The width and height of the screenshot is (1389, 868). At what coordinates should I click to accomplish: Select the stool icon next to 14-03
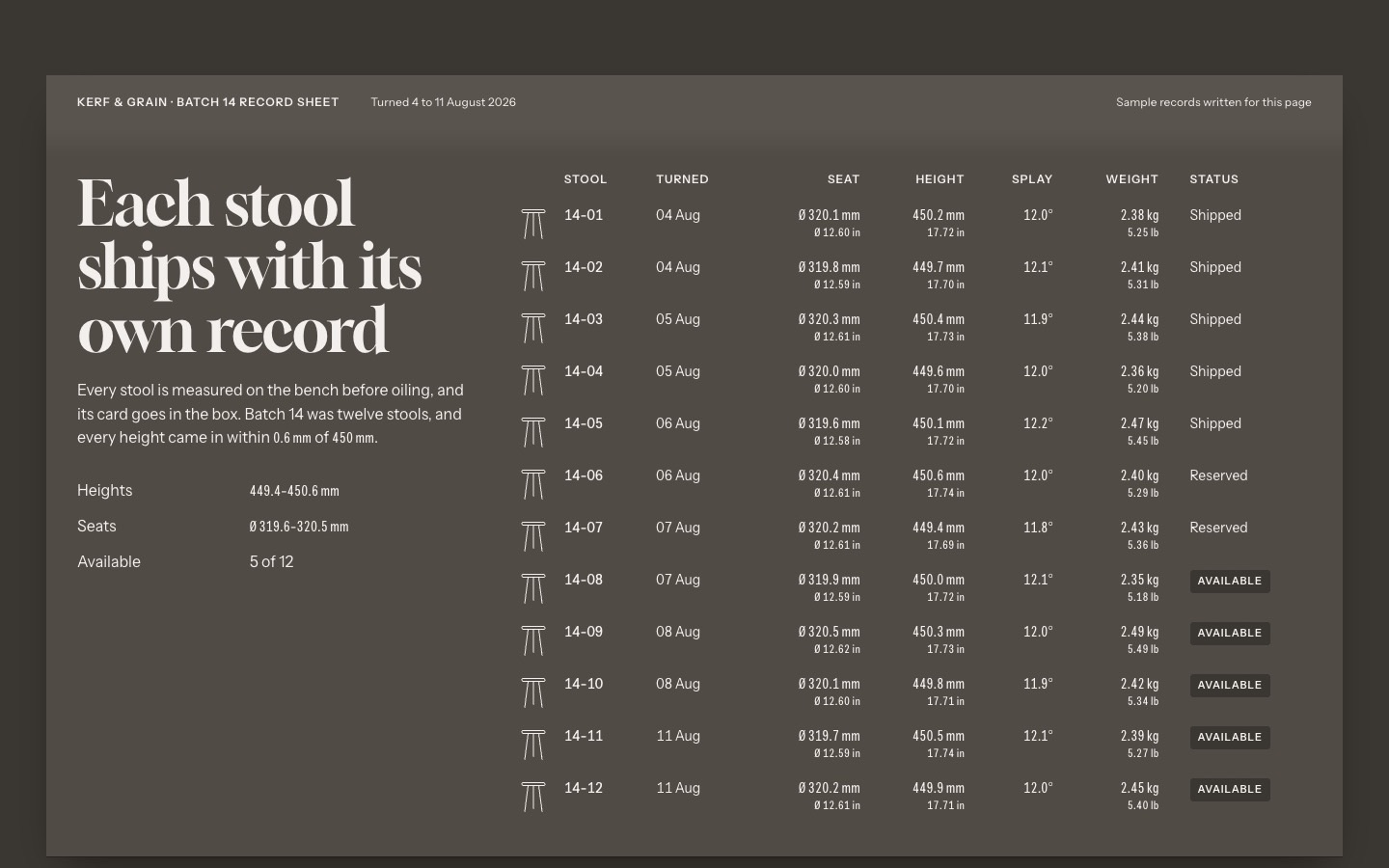click(x=533, y=328)
